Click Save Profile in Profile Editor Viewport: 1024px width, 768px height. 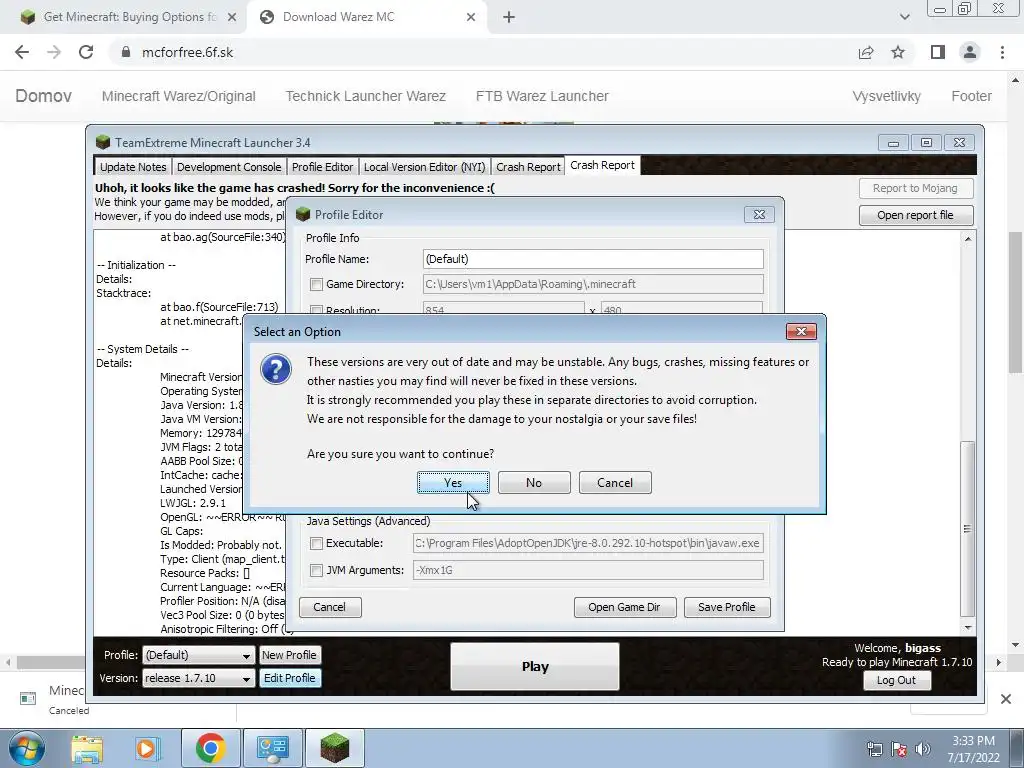727,607
